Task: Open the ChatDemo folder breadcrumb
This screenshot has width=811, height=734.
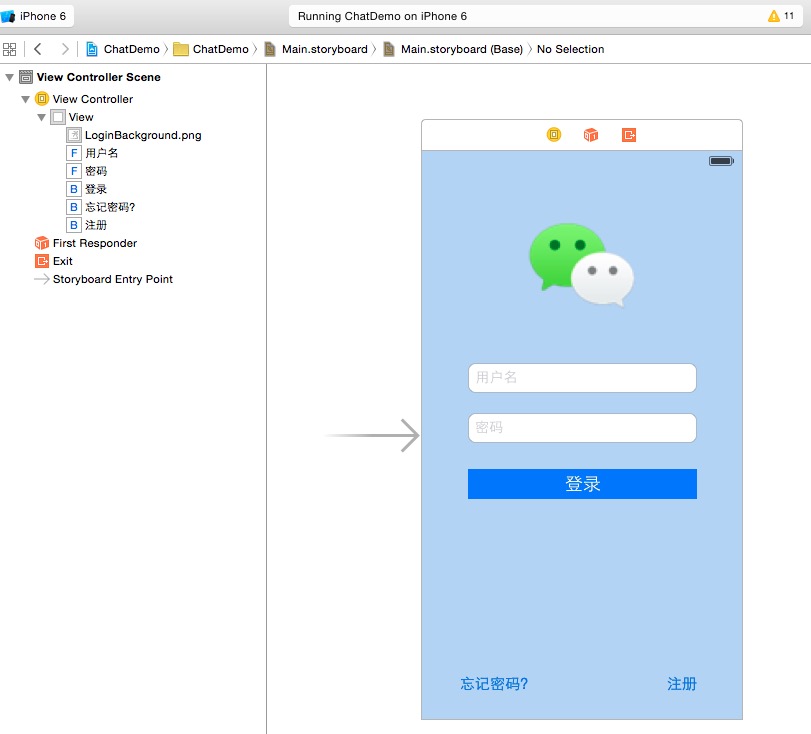Action: pyautogui.click(x=221, y=49)
